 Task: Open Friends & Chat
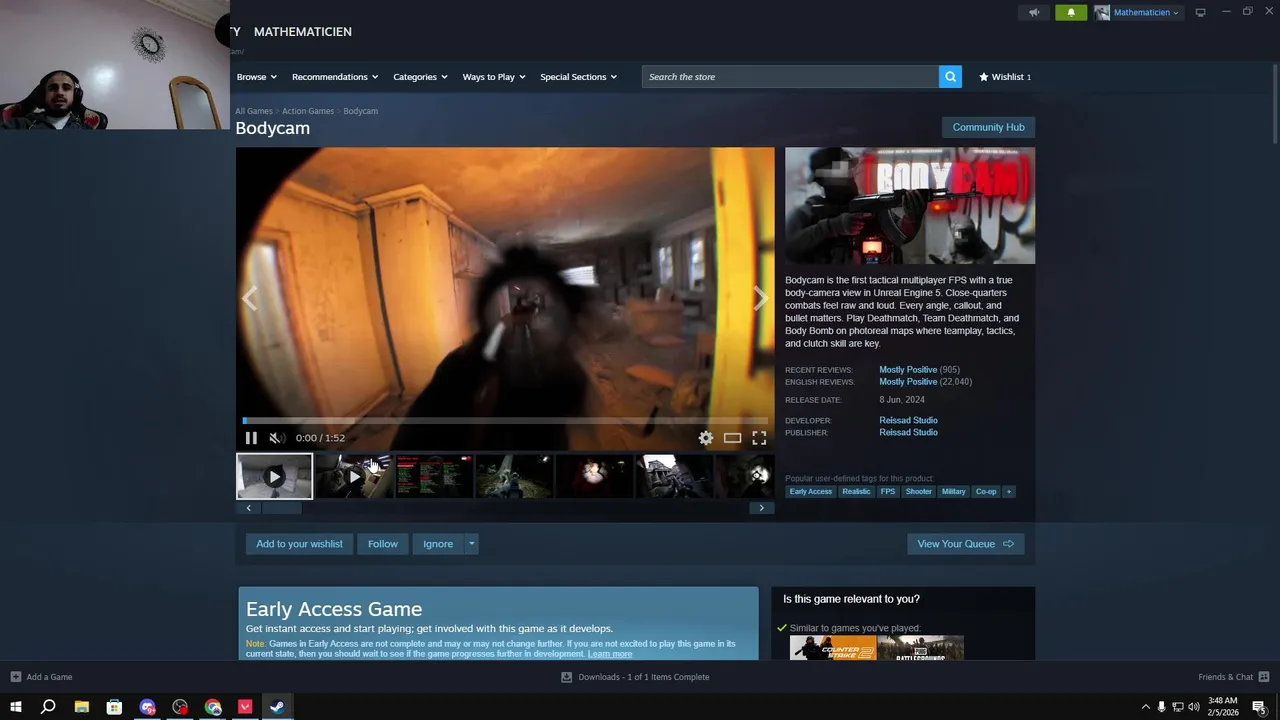click(x=1234, y=677)
